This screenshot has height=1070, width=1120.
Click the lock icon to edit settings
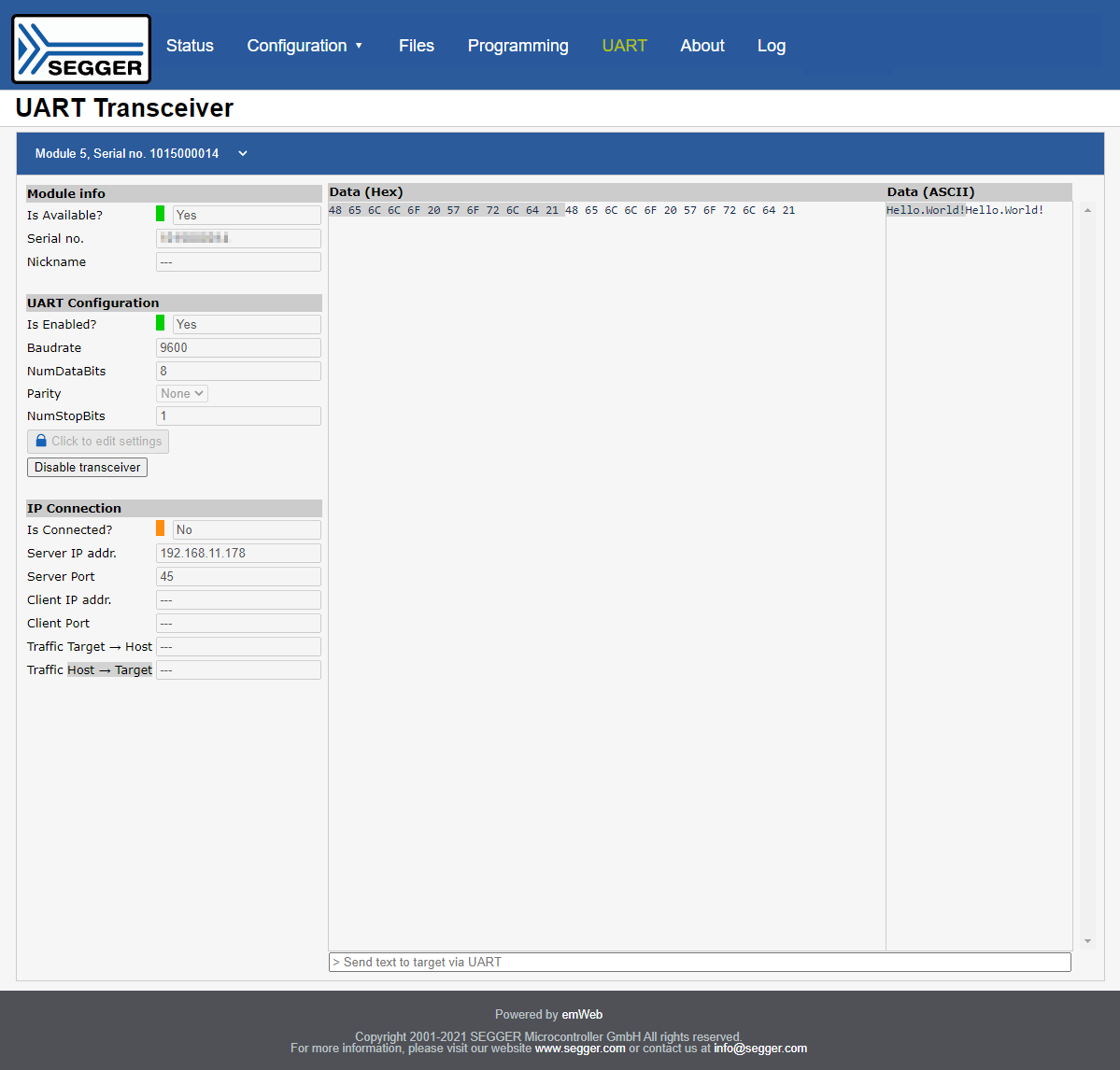pos(41,442)
